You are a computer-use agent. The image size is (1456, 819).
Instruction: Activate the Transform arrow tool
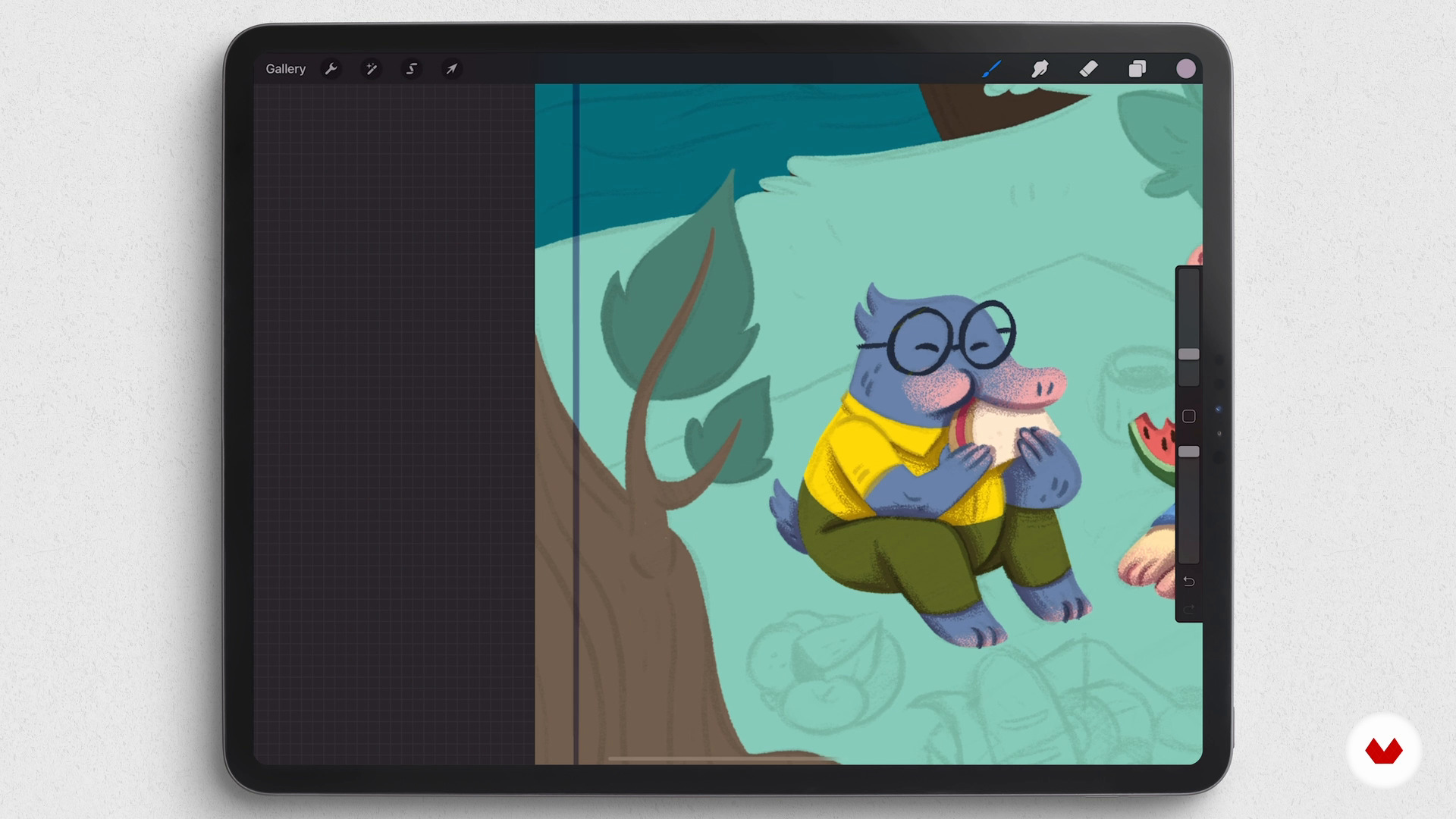451,69
